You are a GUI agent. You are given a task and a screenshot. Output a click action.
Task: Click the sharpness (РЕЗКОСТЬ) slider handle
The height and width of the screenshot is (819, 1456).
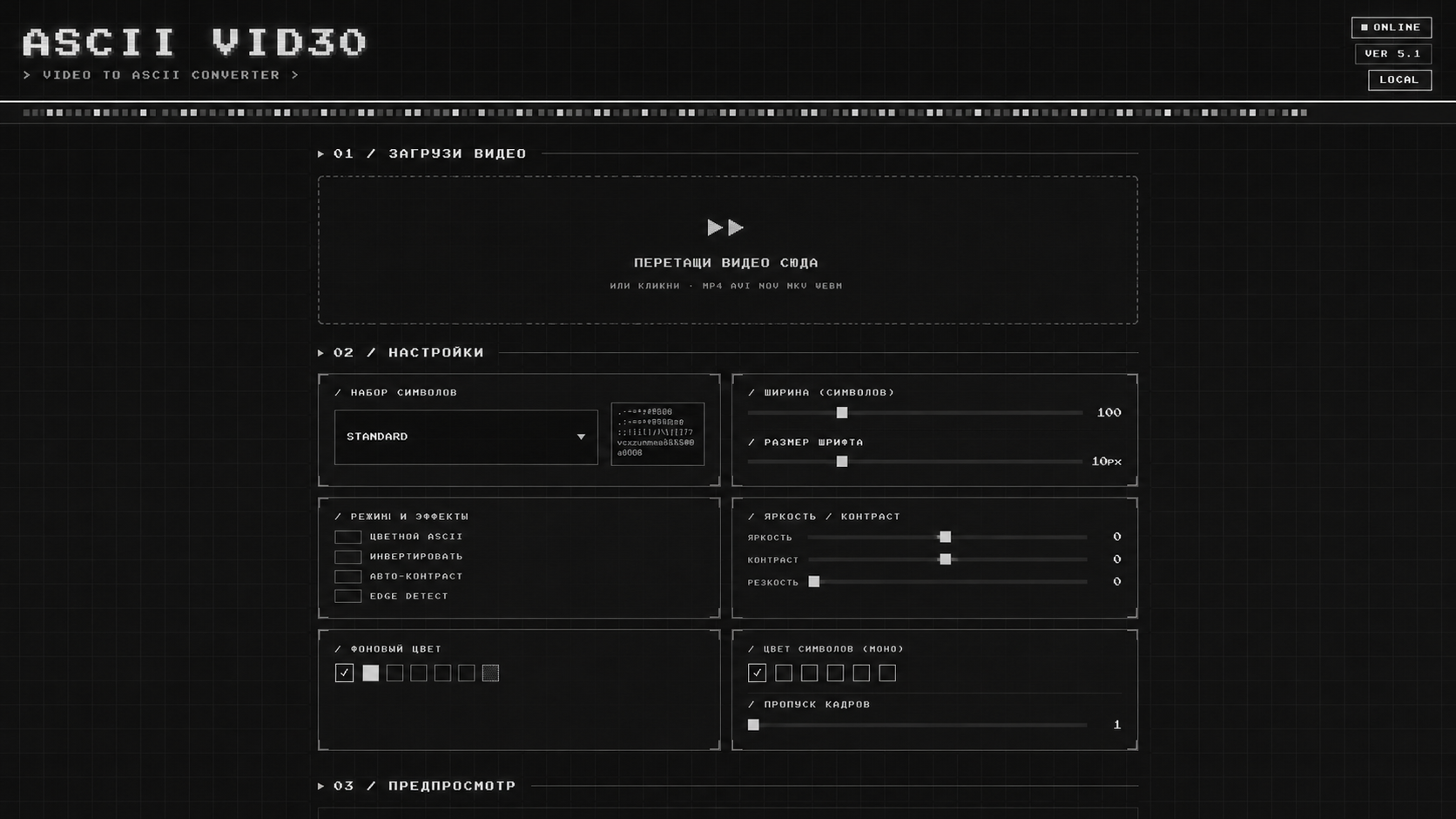tap(814, 581)
